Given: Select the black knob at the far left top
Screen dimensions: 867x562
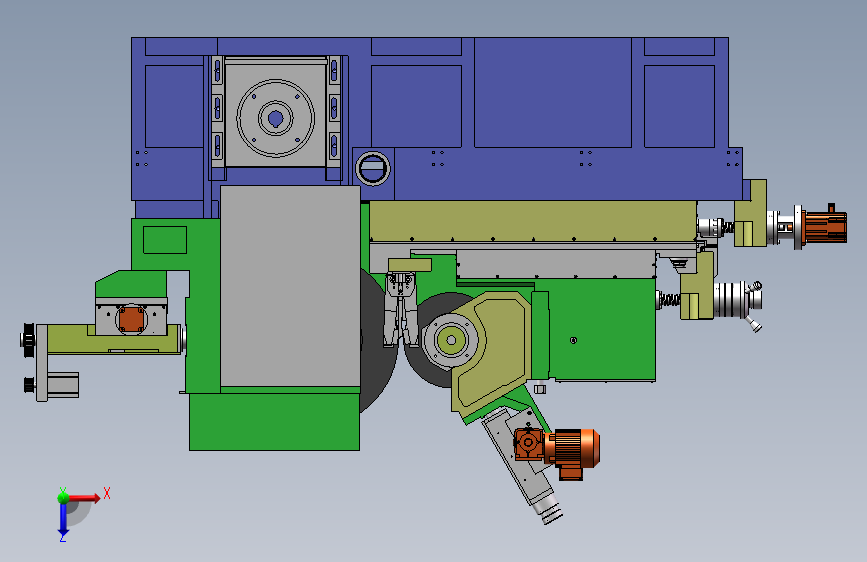Looking at the screenshot, I should pyautogui.click(x=28, y=339).
